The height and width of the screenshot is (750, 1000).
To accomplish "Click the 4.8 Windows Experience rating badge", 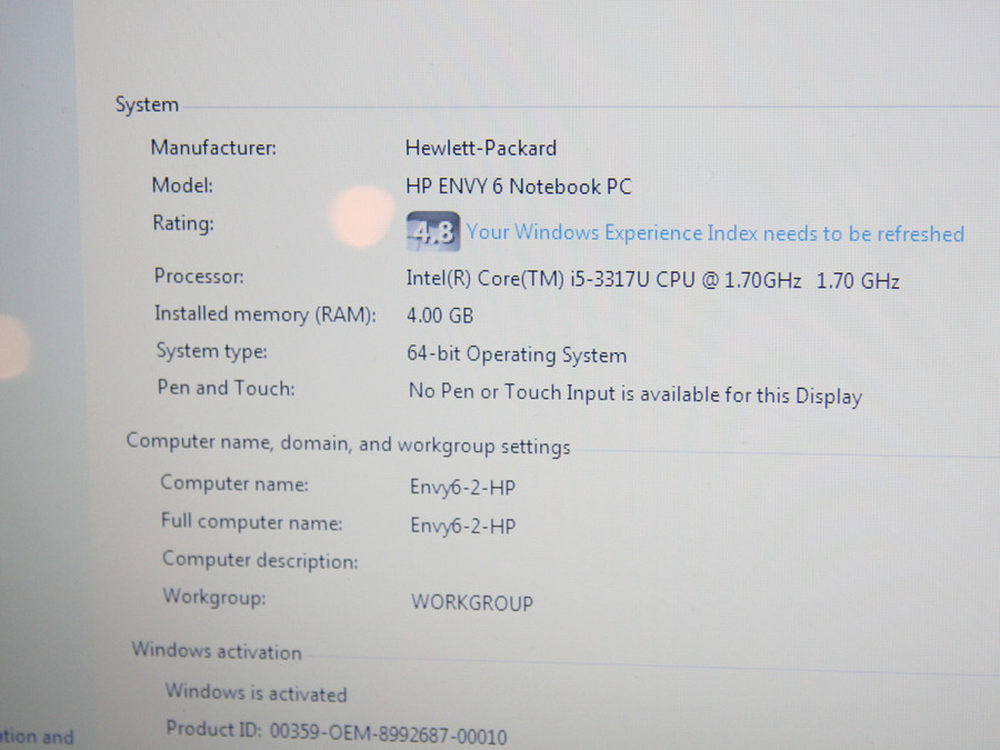I will [433, 232].
